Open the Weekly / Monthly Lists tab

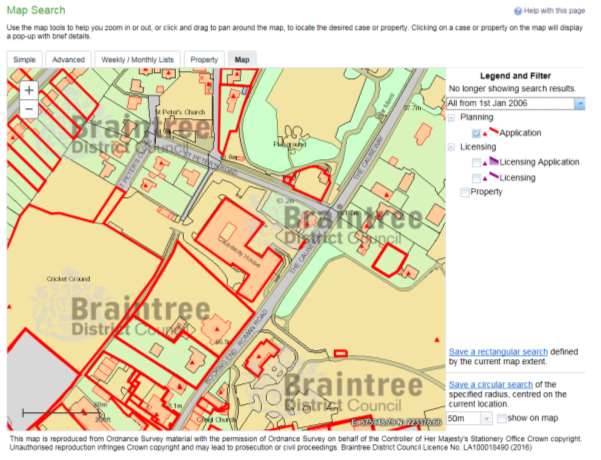coord(138,59)
